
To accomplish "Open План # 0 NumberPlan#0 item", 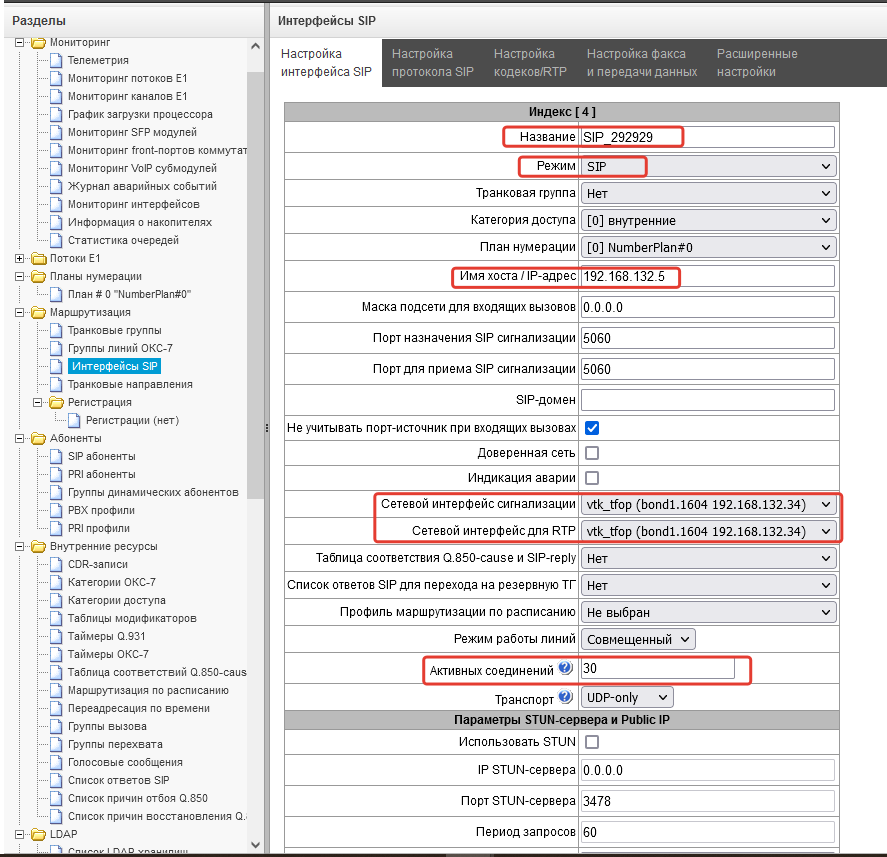I will (x=130, y=295).
